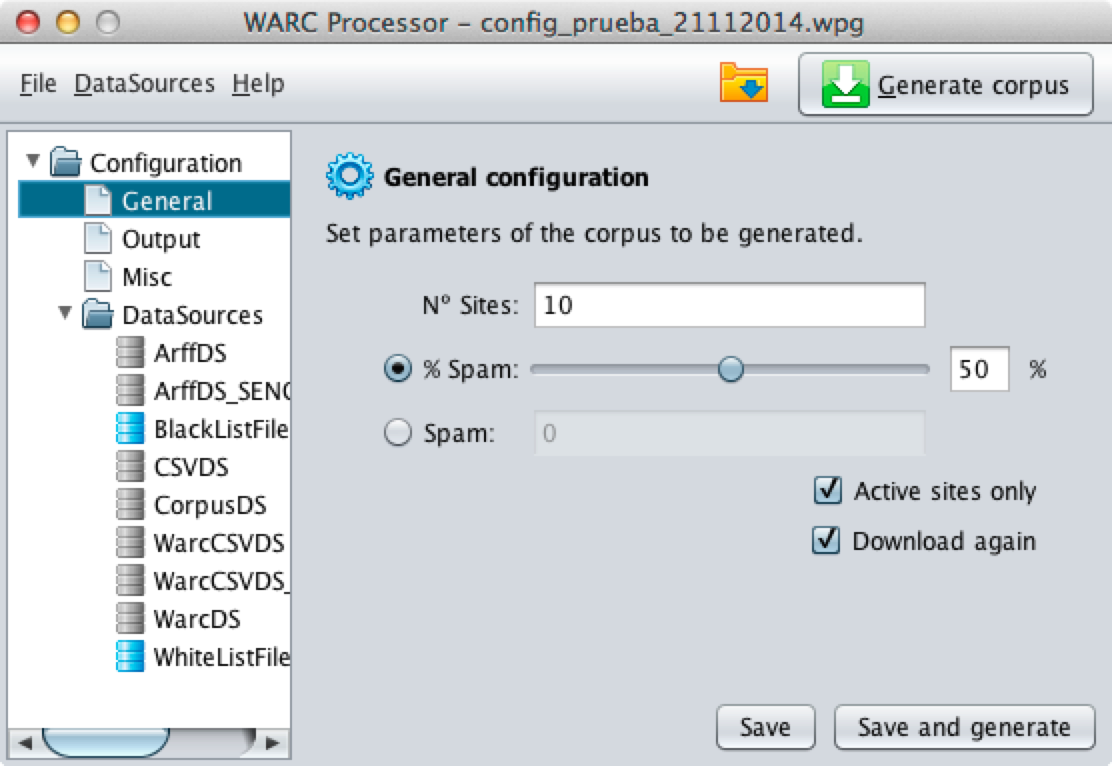Toggle the Download again checkbox
Screen dimensions: 1112x766
tap(827, 541)
